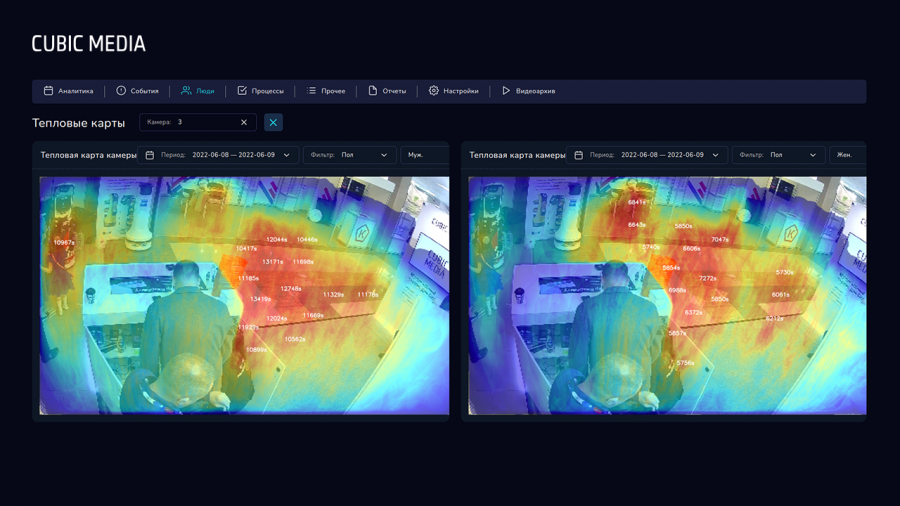900x506 pixels.
Task: Open the right panel Фильтр Пол dropdown
Action: [813, 156]
